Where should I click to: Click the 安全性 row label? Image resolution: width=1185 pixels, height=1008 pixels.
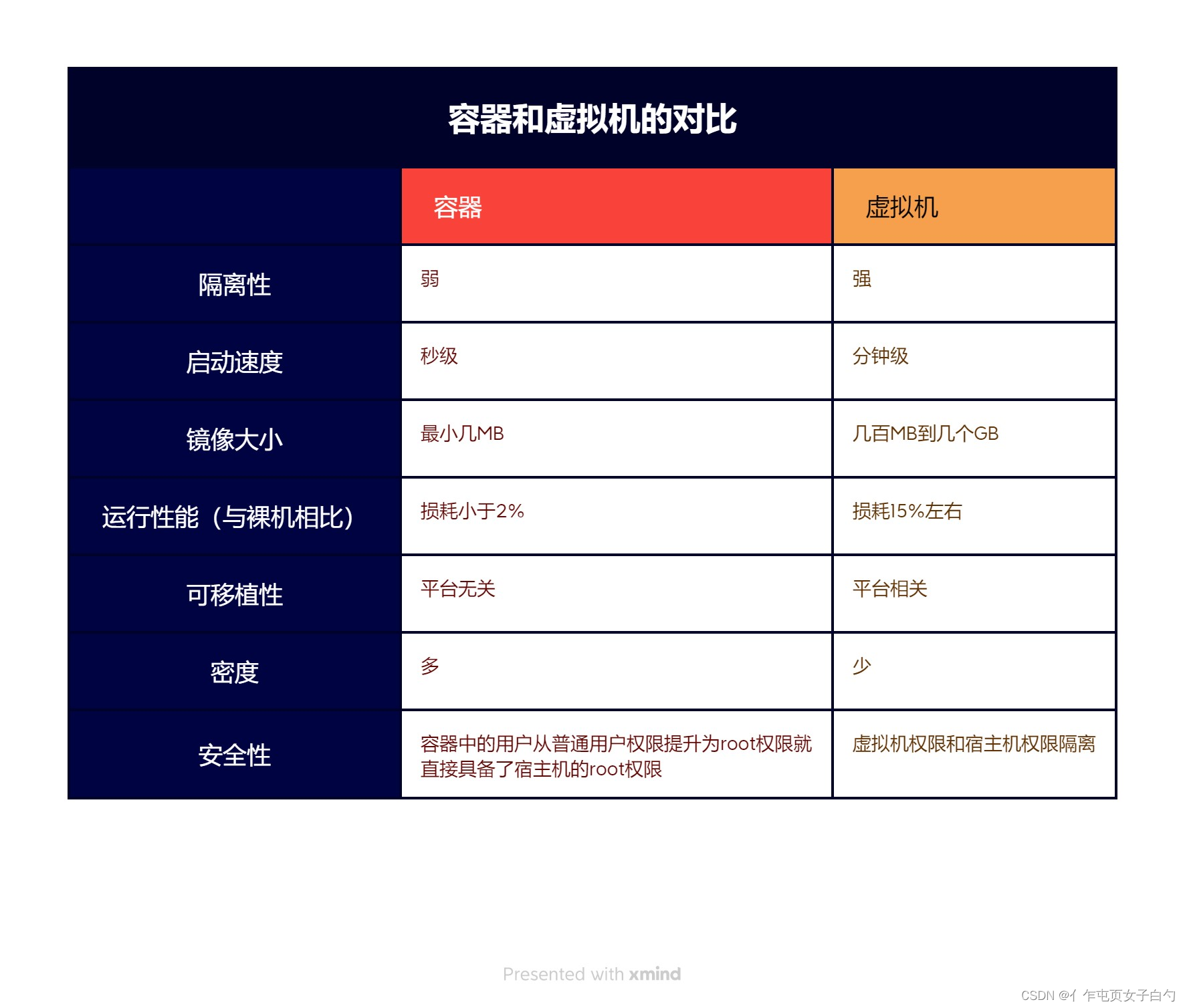coord(234,755)
